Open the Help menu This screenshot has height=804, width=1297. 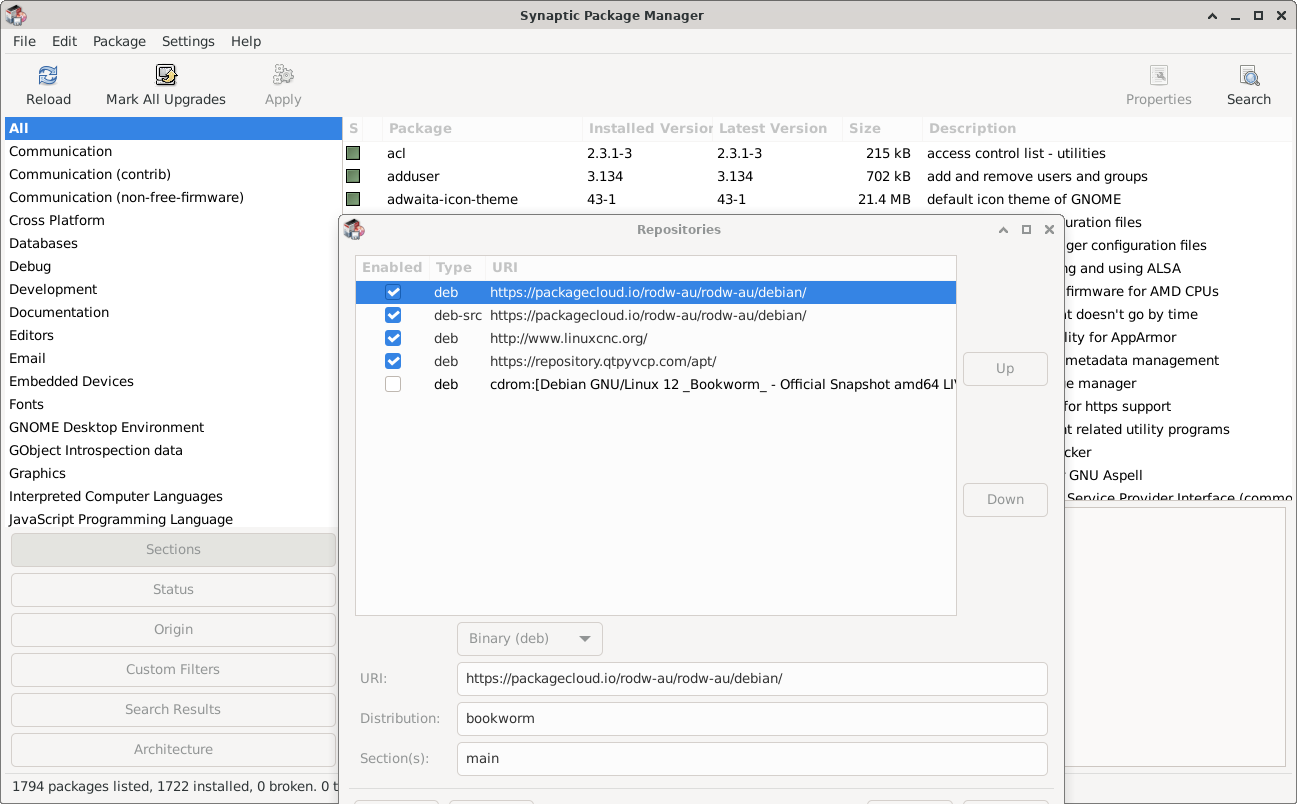[x=246, y=41]
